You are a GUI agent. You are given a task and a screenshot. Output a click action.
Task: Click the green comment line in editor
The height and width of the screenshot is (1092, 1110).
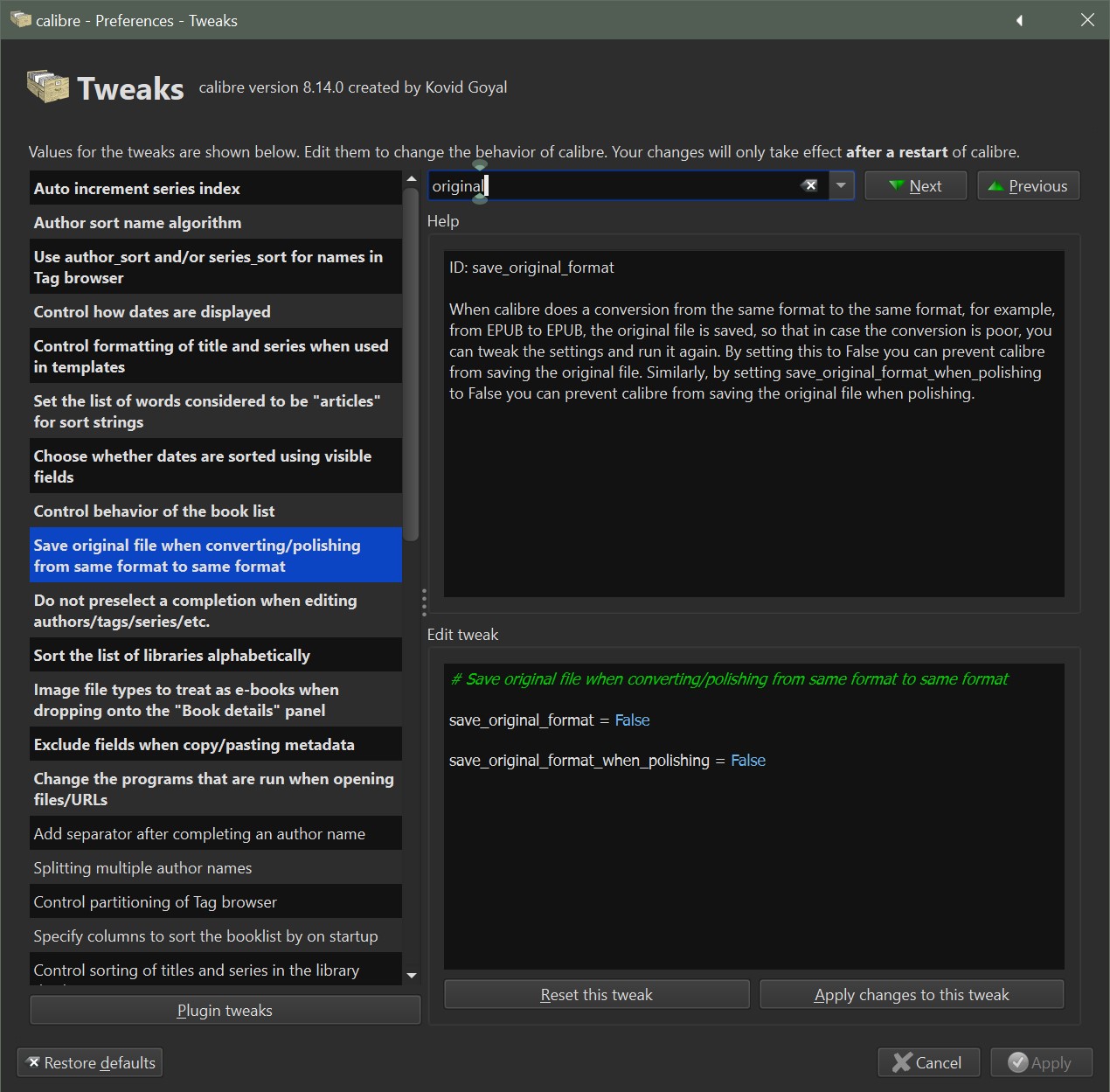click(x=729, y=678)
